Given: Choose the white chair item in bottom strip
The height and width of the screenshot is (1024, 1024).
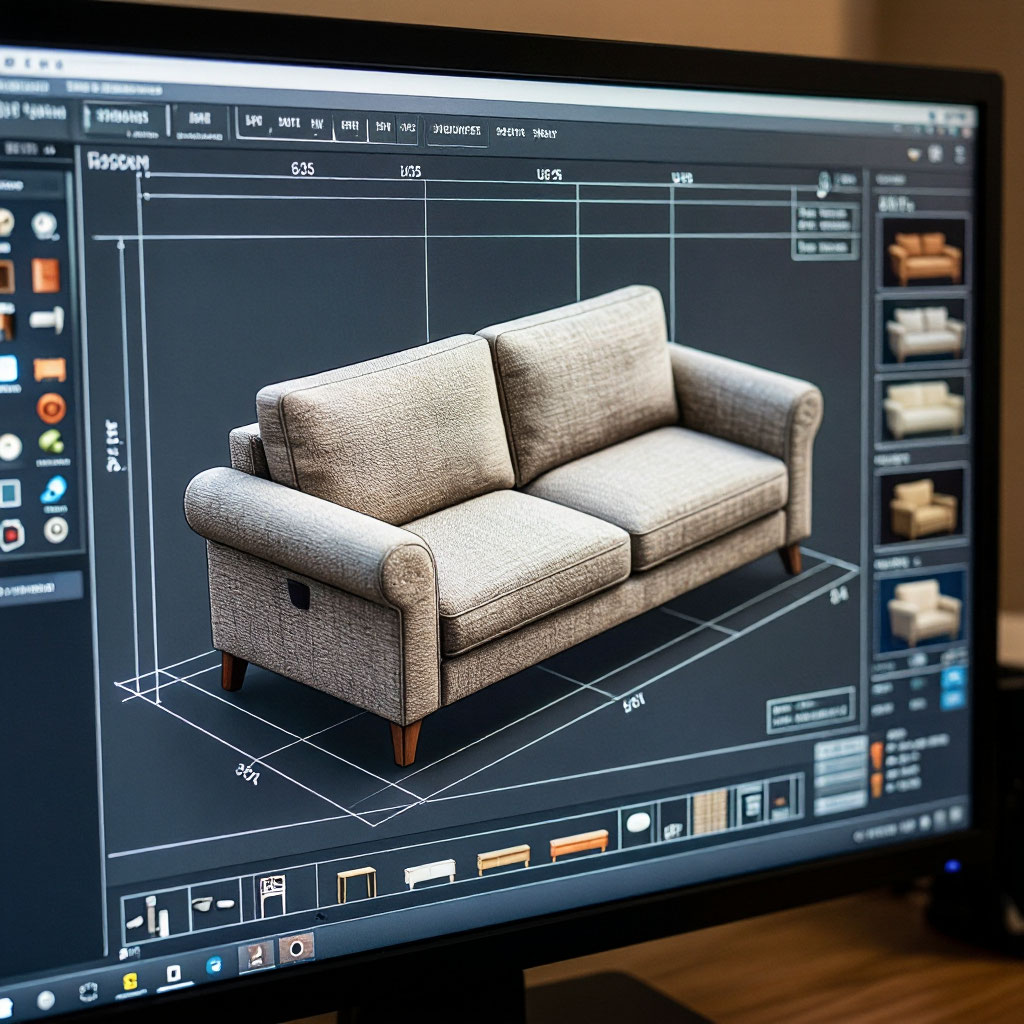Looking at the screenshot, I should tap(272, 895).
